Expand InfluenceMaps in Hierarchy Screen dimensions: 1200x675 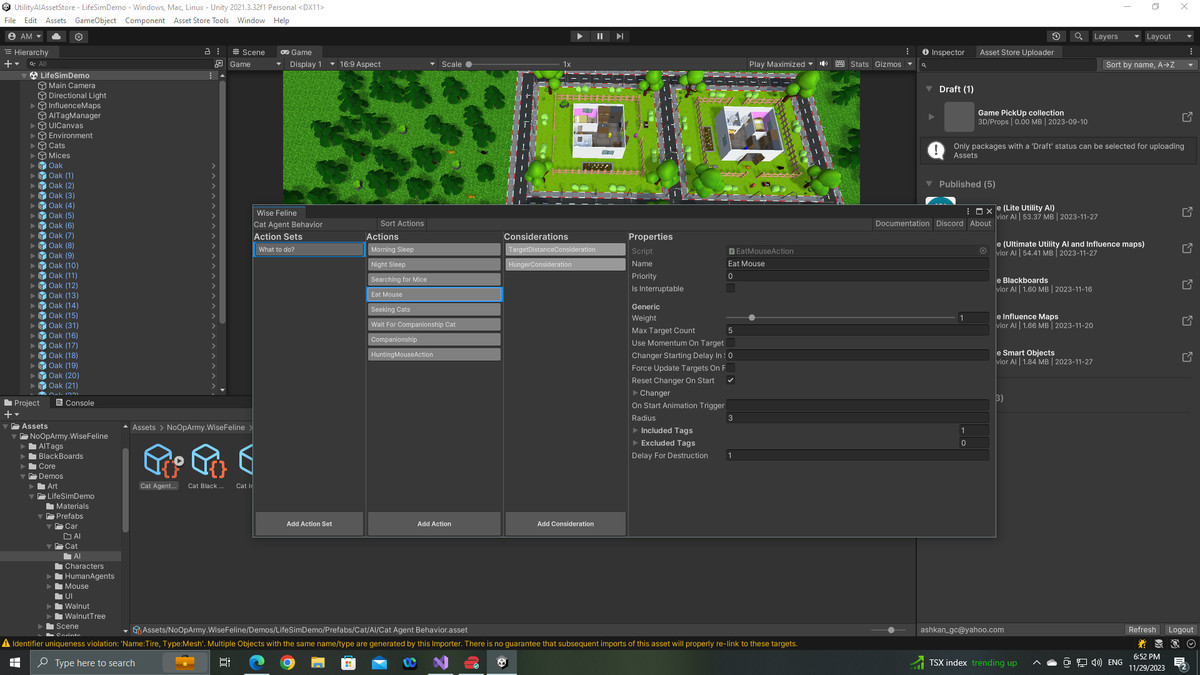point(33,105)
